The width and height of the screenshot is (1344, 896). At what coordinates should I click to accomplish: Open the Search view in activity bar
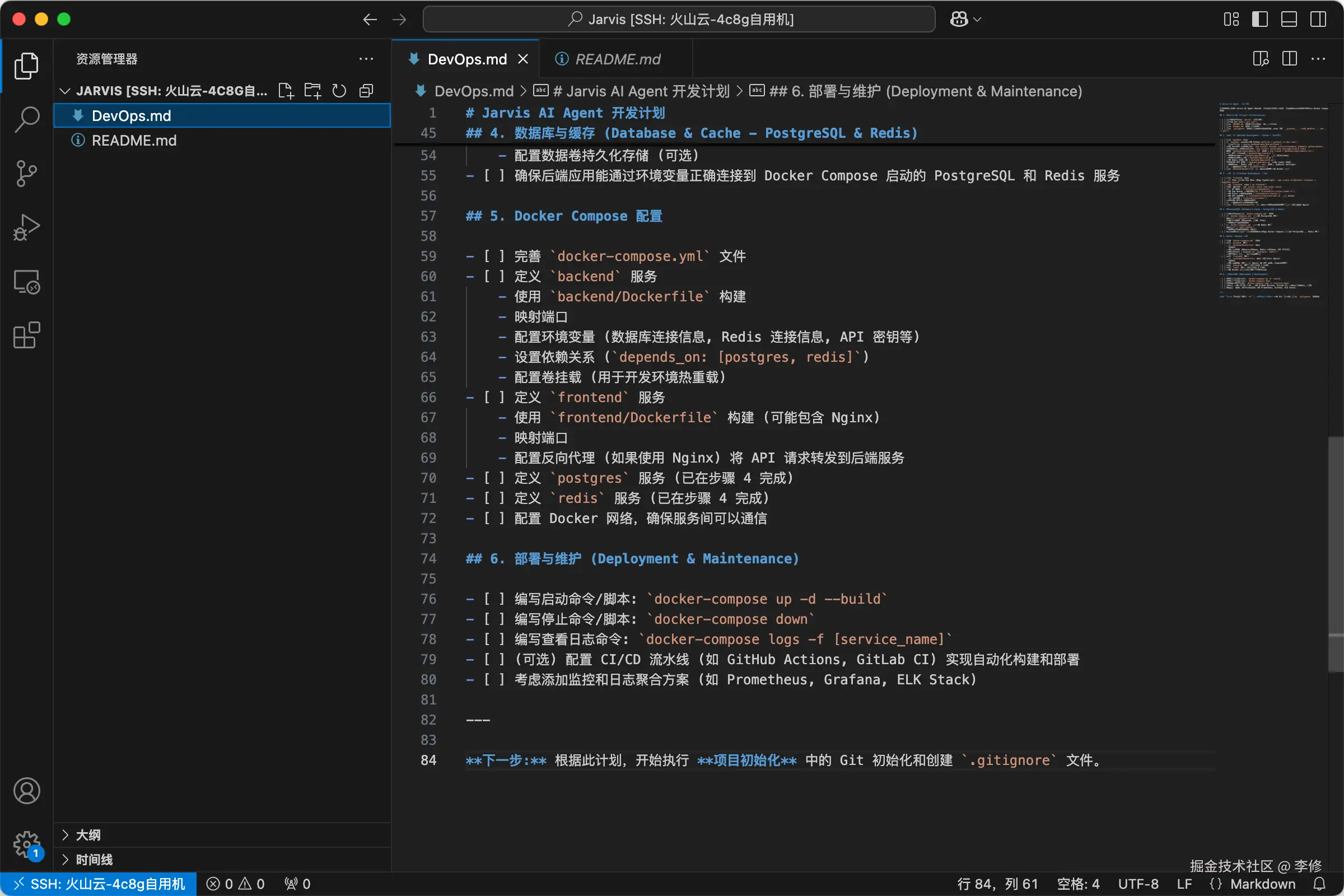coord(26,119)
